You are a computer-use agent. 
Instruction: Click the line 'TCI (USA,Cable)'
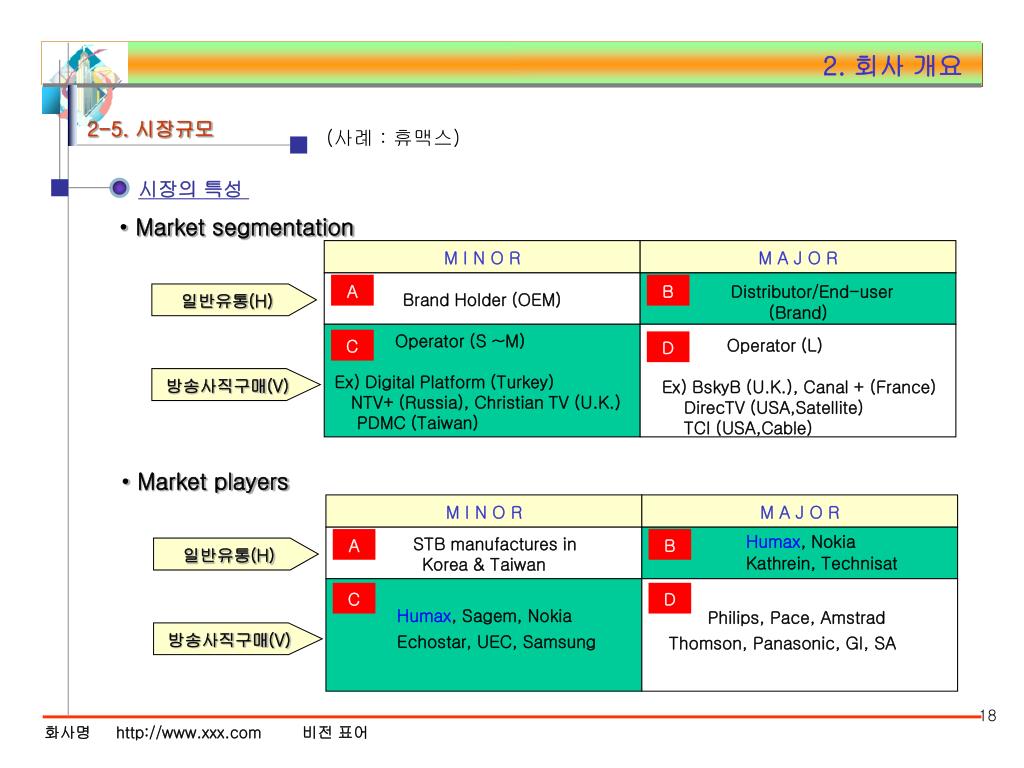(748, 428)
